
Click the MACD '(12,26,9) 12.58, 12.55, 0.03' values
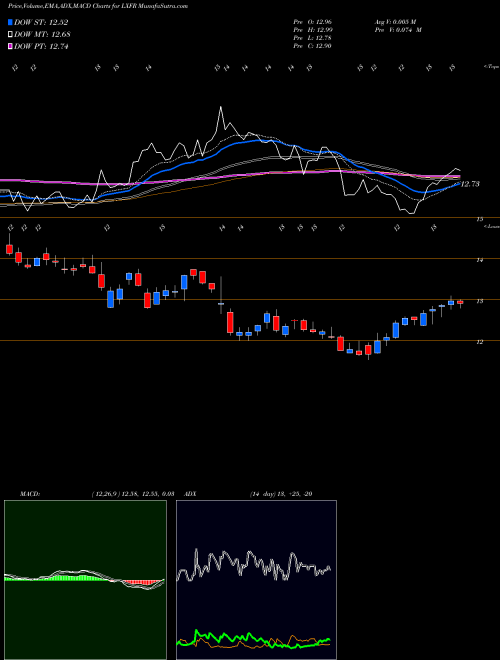[133, 494]
